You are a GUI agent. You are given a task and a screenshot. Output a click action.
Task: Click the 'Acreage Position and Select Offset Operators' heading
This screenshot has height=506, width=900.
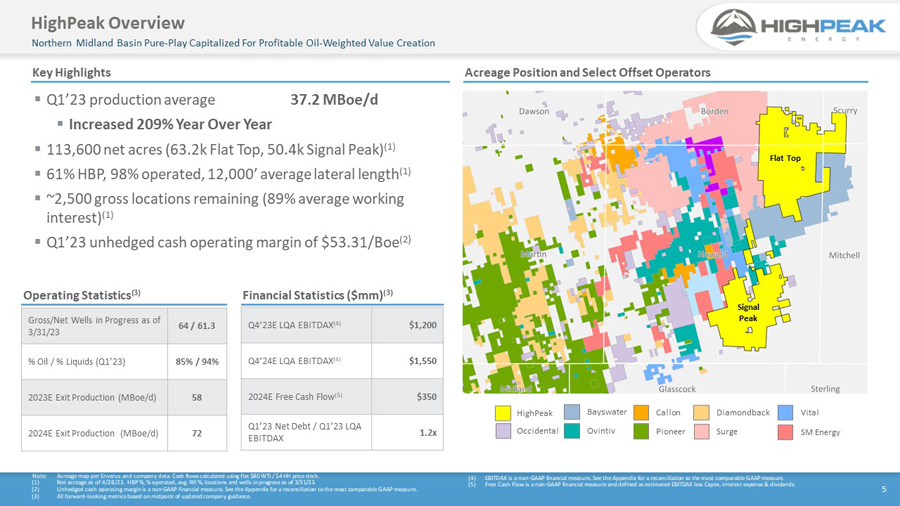coord(588,72)
